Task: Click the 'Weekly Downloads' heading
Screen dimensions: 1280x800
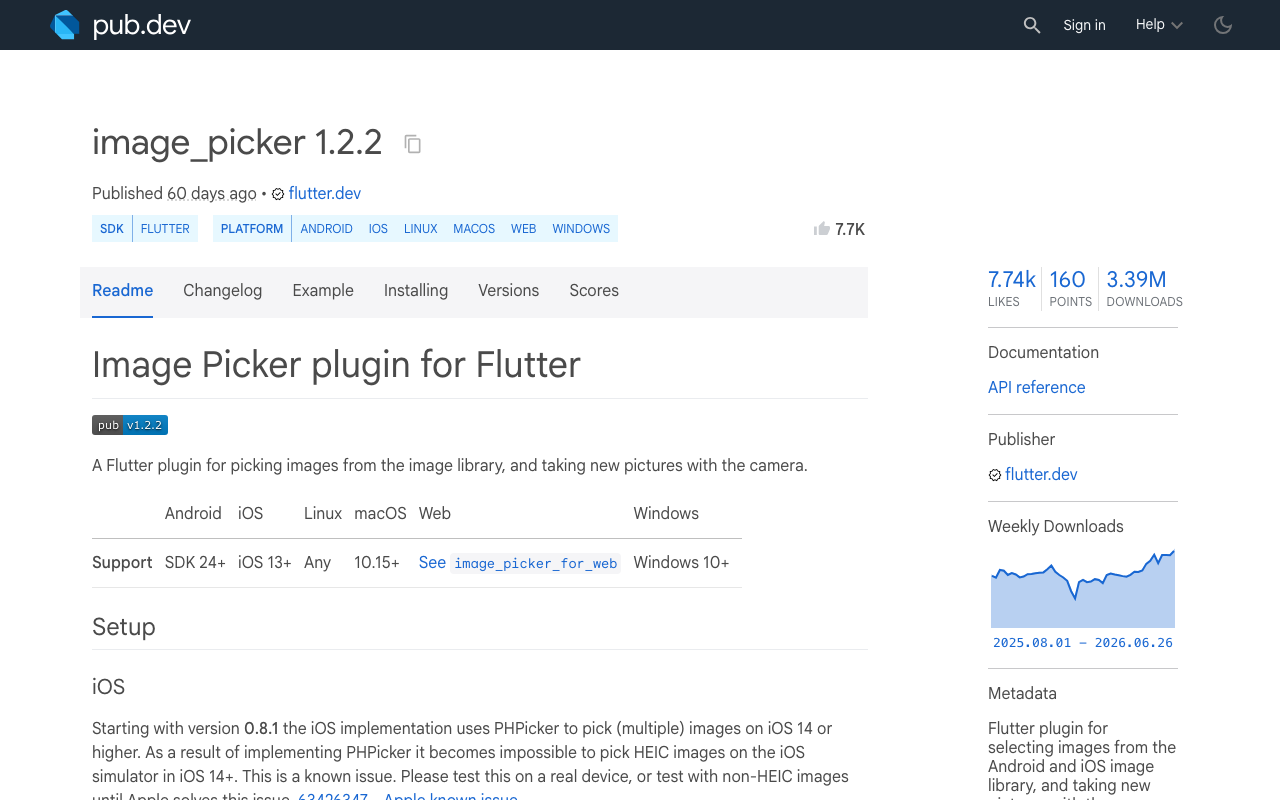Action: tap(1056, 527)
